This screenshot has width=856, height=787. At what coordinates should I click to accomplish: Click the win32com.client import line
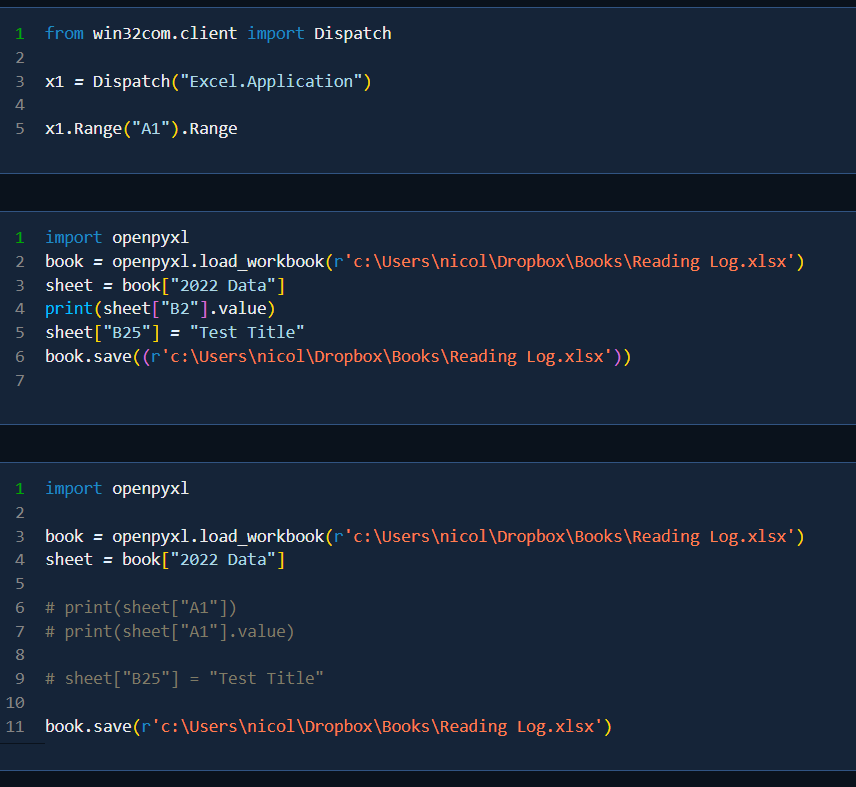point(217,34)
